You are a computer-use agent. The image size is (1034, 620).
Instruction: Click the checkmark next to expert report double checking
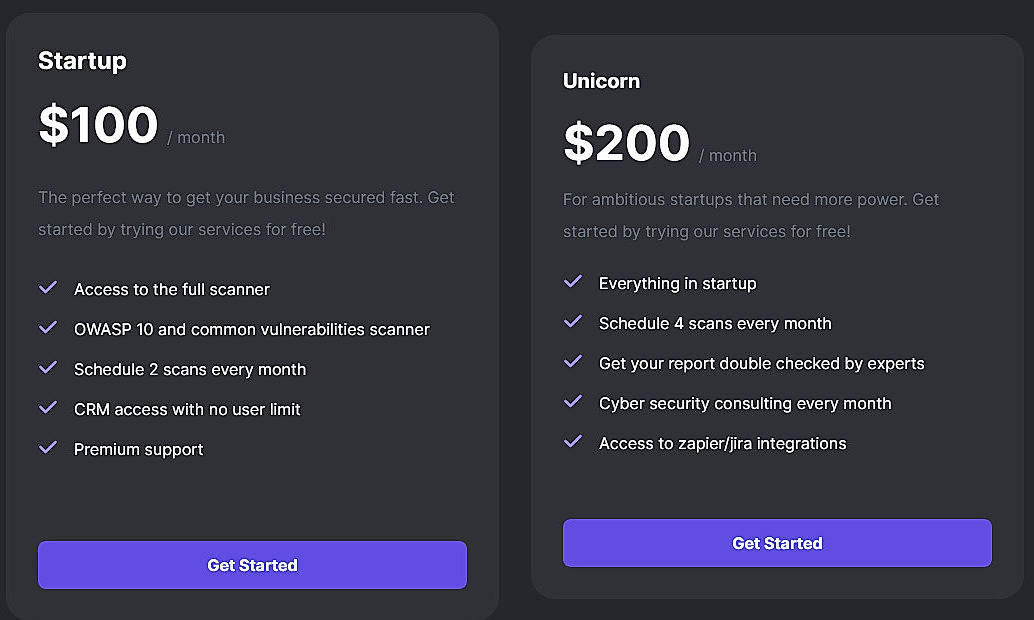click(573, 362)
